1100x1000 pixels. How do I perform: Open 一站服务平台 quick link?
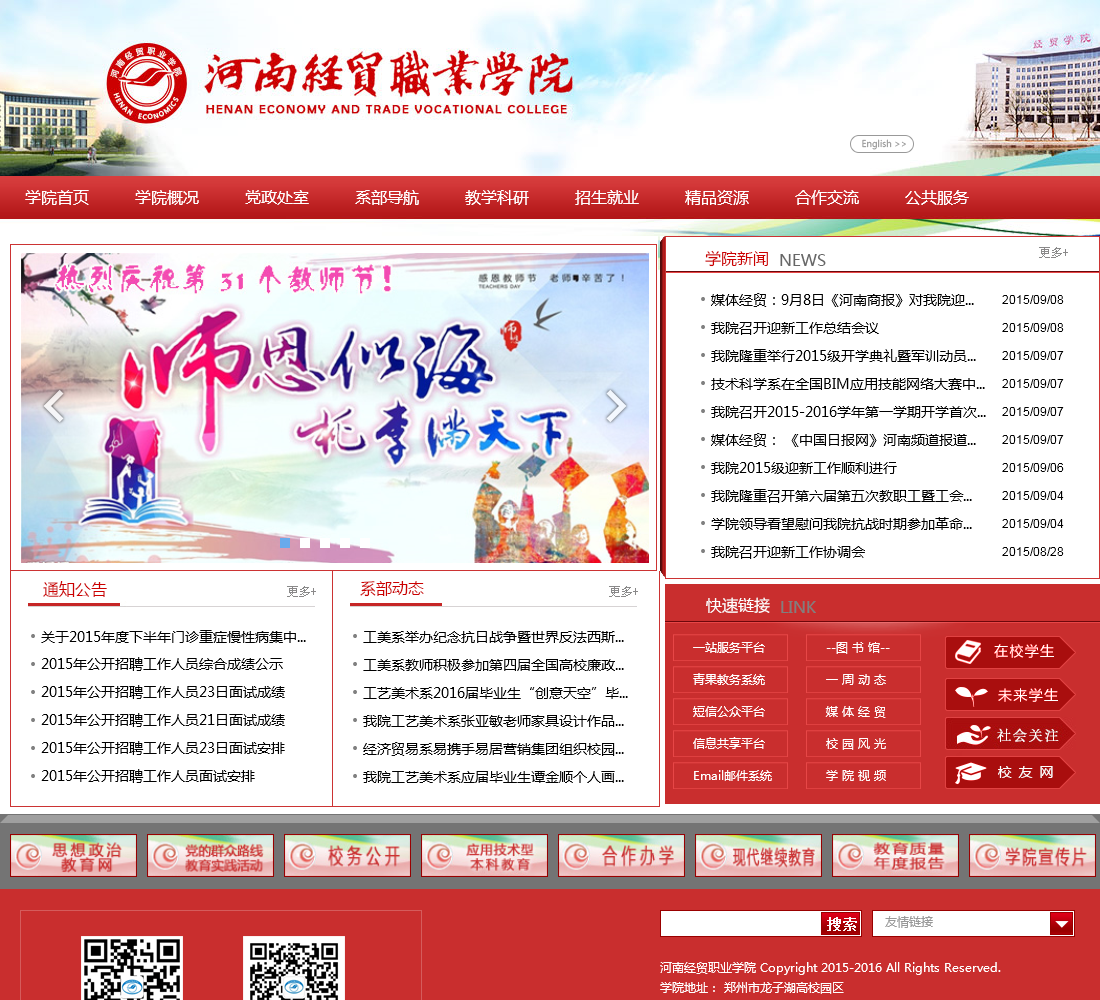(x=730, y=648)
